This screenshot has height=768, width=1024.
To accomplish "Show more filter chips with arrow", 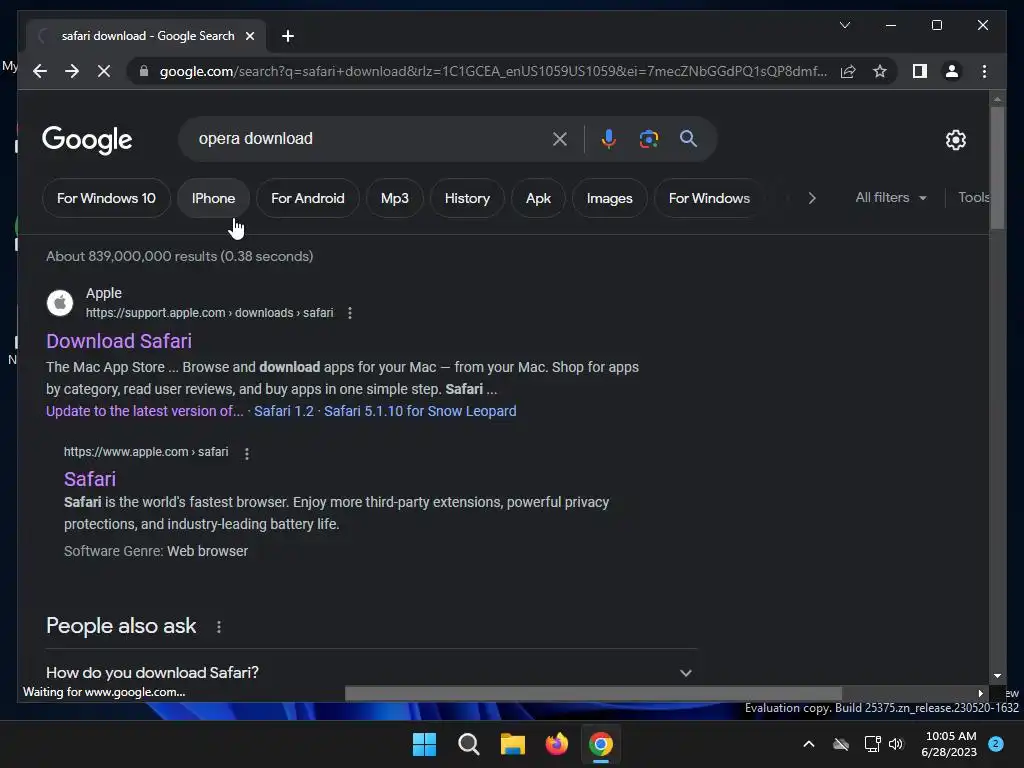I will coord(812,198).
